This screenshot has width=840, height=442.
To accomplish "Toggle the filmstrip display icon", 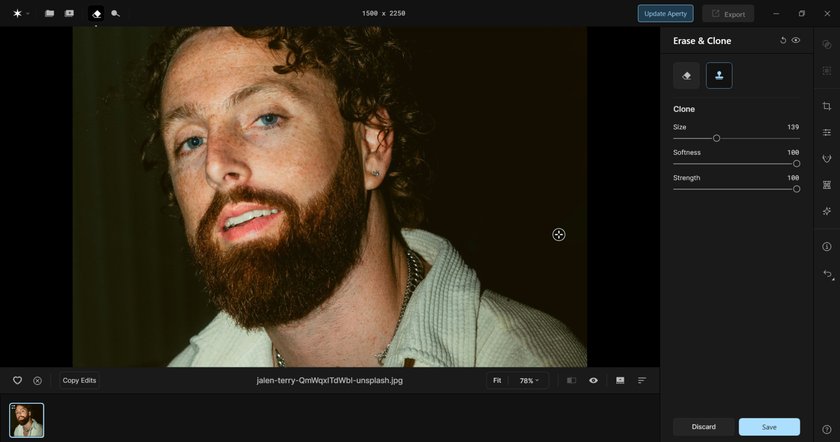I will 620,380.
